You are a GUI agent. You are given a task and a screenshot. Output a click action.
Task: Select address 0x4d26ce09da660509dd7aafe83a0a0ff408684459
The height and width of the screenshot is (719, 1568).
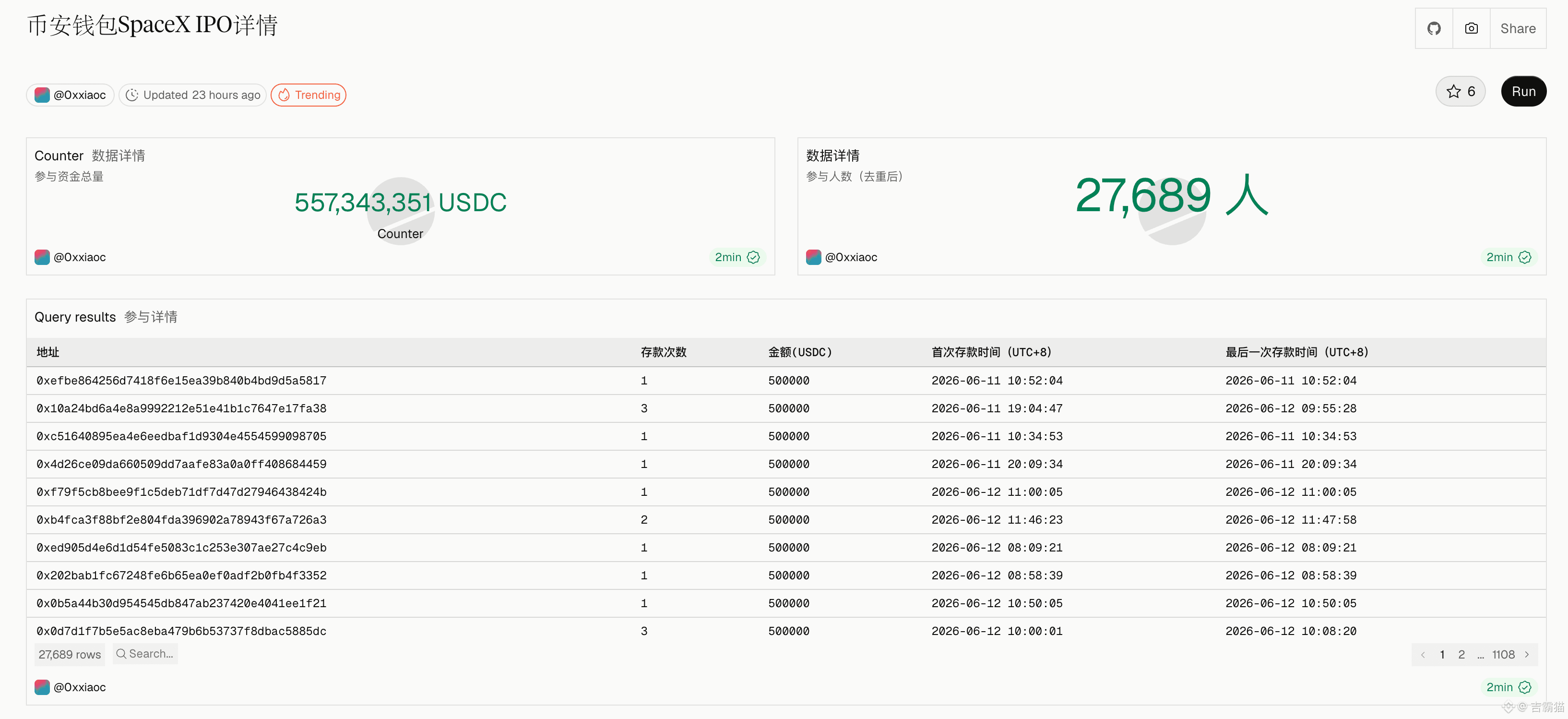click(x=181, y=464)
